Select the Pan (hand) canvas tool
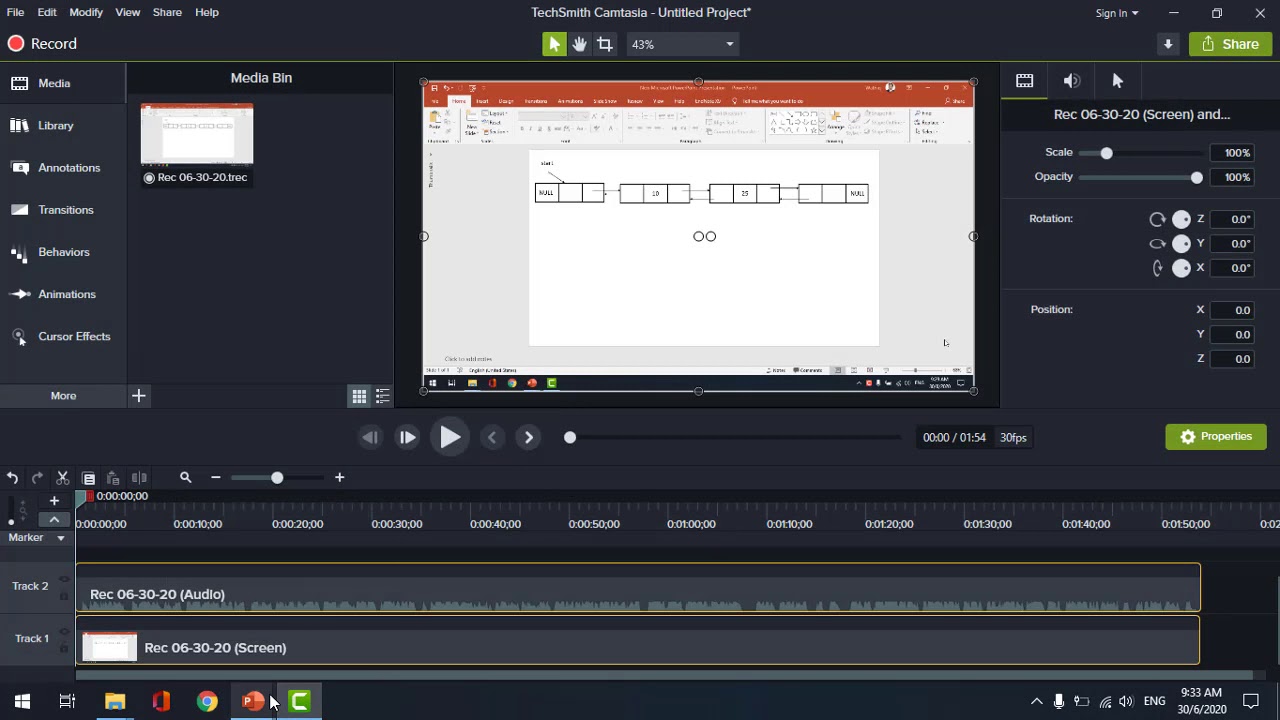The height and width of the screenshot is (720, 1280). [x=579, y=44]
